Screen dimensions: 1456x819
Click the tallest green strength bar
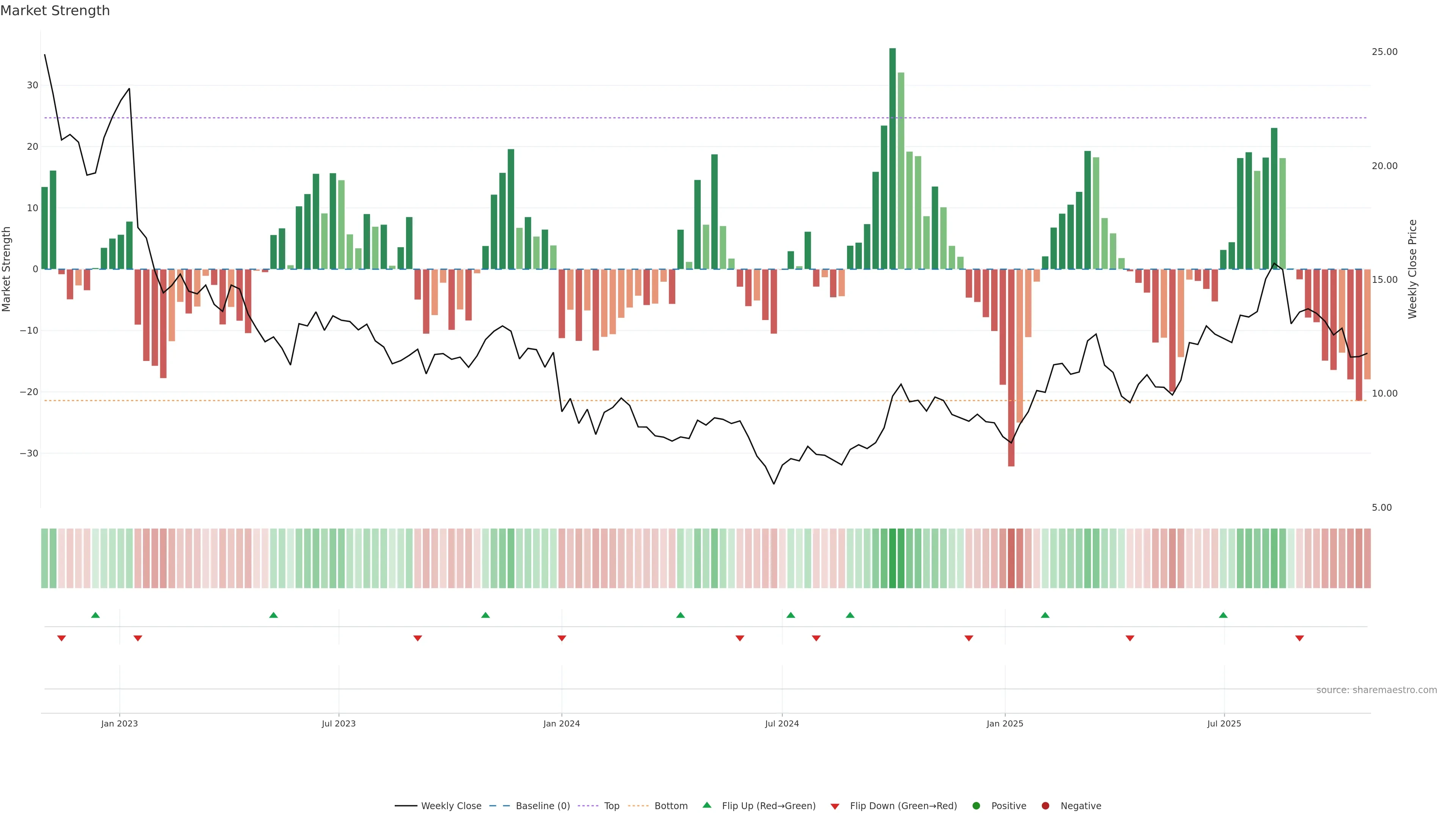(x=893, y=158)
